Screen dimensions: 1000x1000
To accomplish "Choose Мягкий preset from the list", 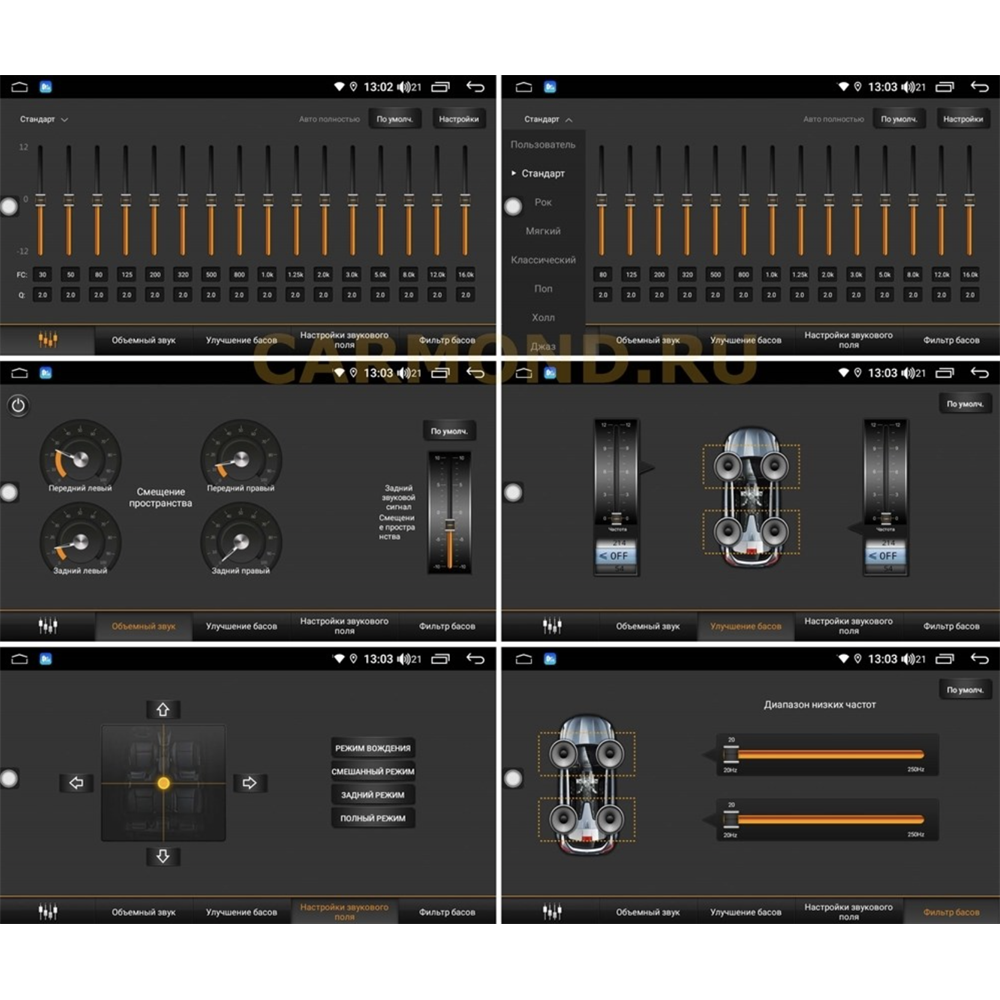I will pyautogui.click(x=543, y=231).
